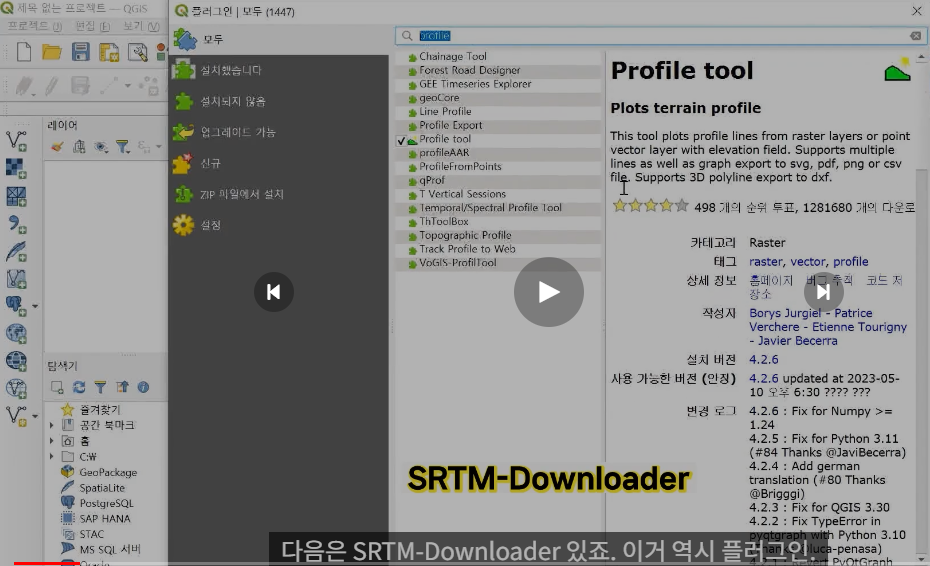Play the video
This screenshot has height=566, width=930.
click(549, 292)
